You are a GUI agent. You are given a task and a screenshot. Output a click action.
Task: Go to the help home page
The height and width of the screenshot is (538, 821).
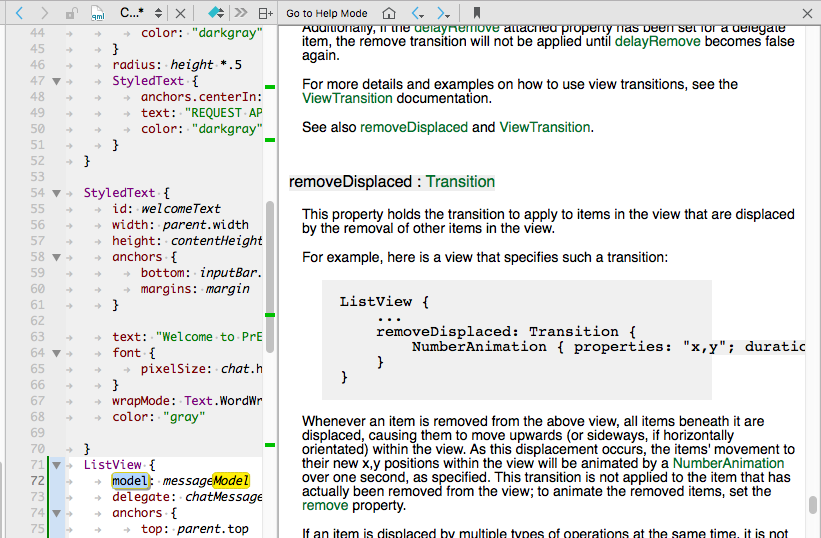390,13
